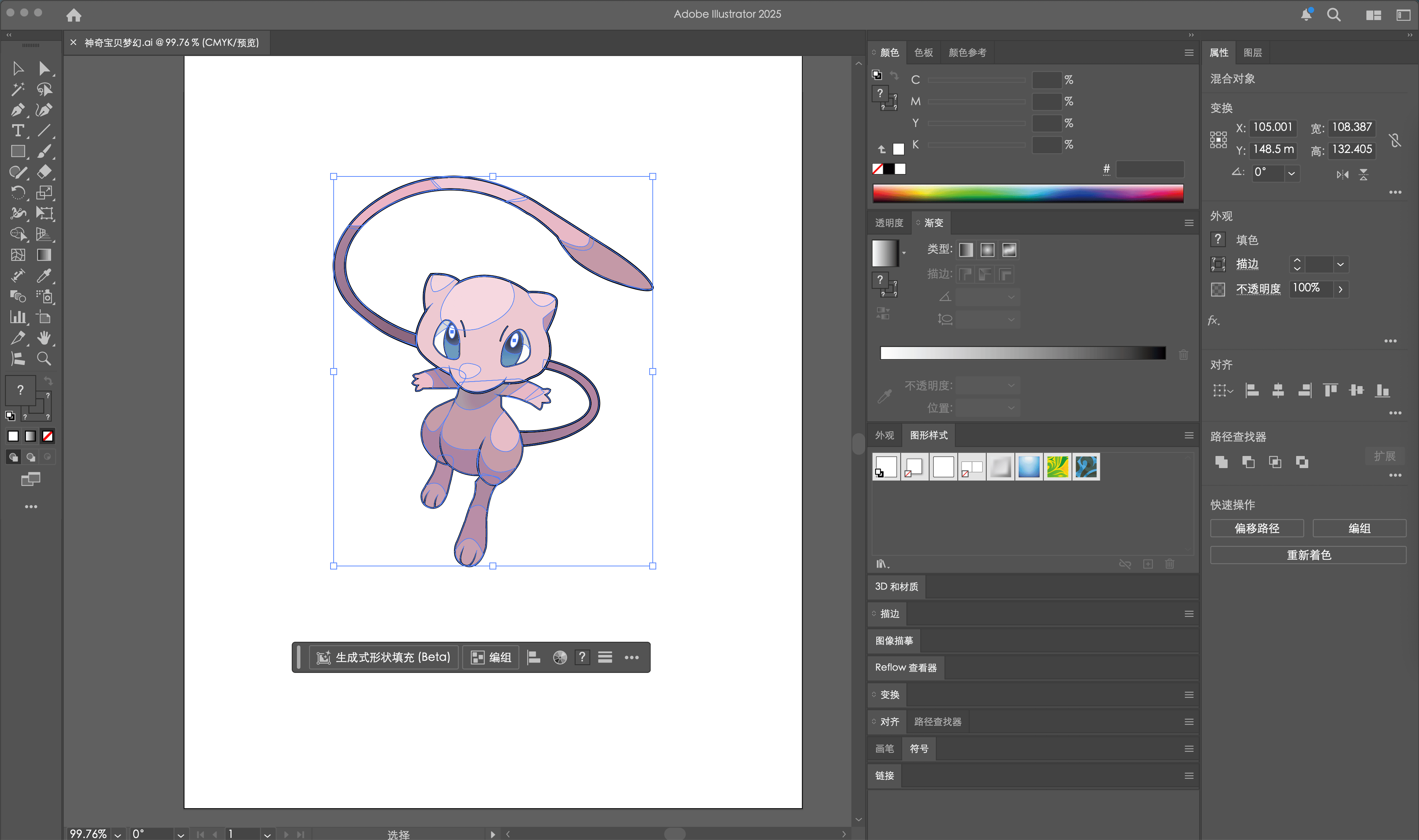Select the Line Segment tool

click(x=44, y=131)
